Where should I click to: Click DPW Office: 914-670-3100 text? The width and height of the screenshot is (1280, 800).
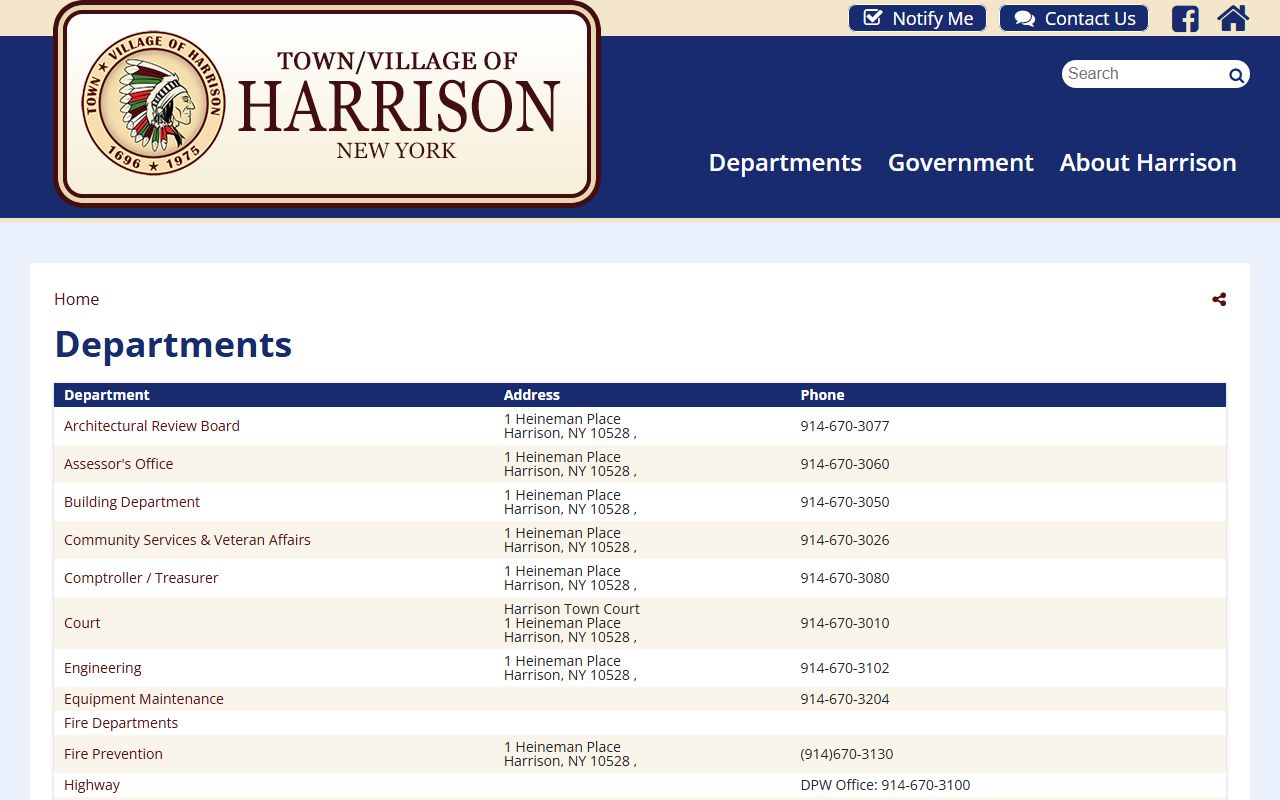tap(885, 785)
